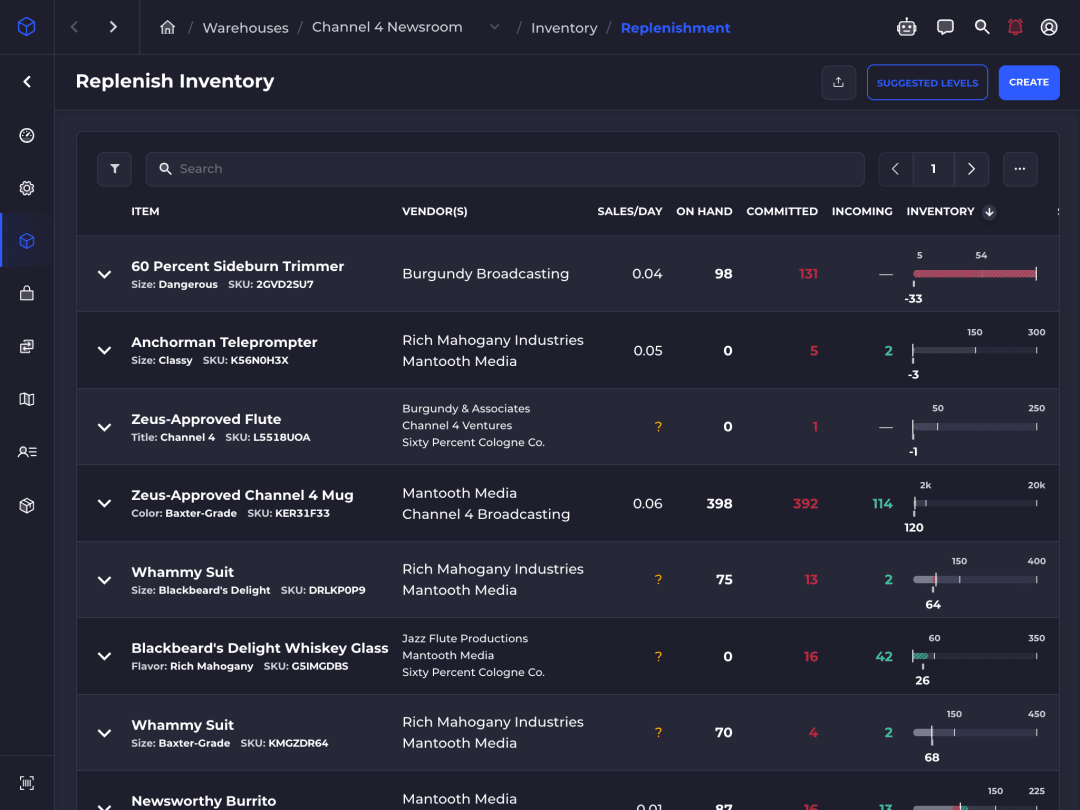Screen dimensions: 1080x810
Task: Expand the Anchorman Teleprompter row
Action: coord(104,351)
